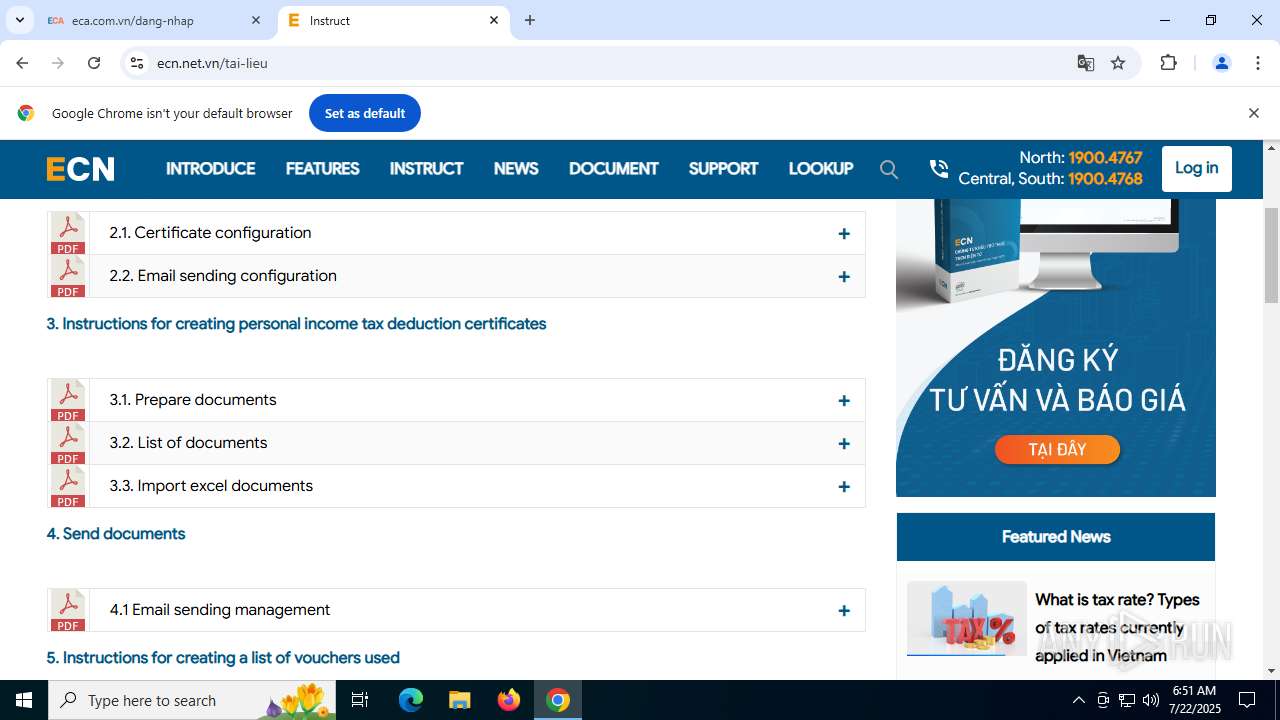
Task: Open the LOOKUP menu item
Action: click(820, 169)
